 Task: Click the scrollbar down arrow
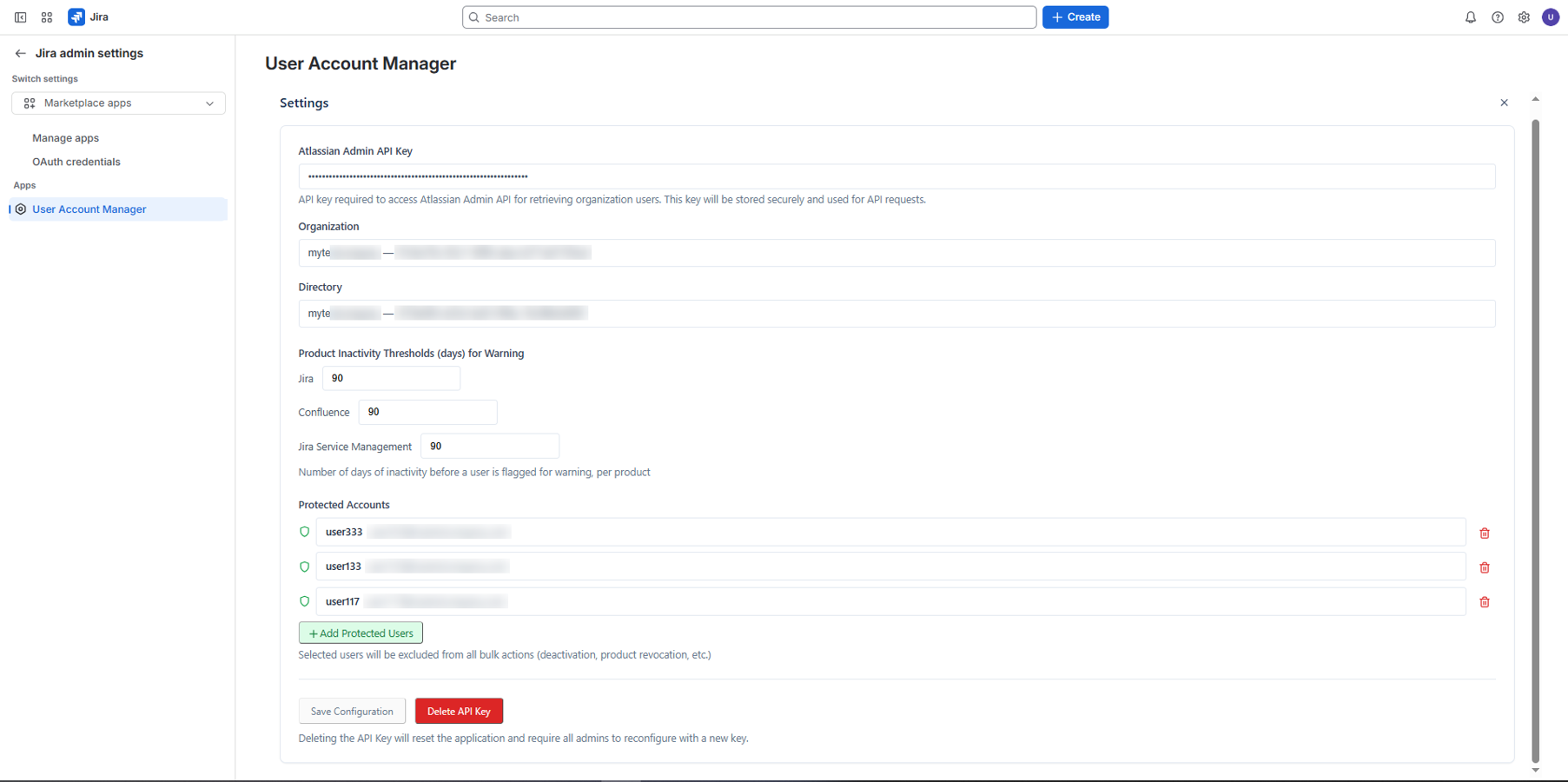coord(1535,770)
